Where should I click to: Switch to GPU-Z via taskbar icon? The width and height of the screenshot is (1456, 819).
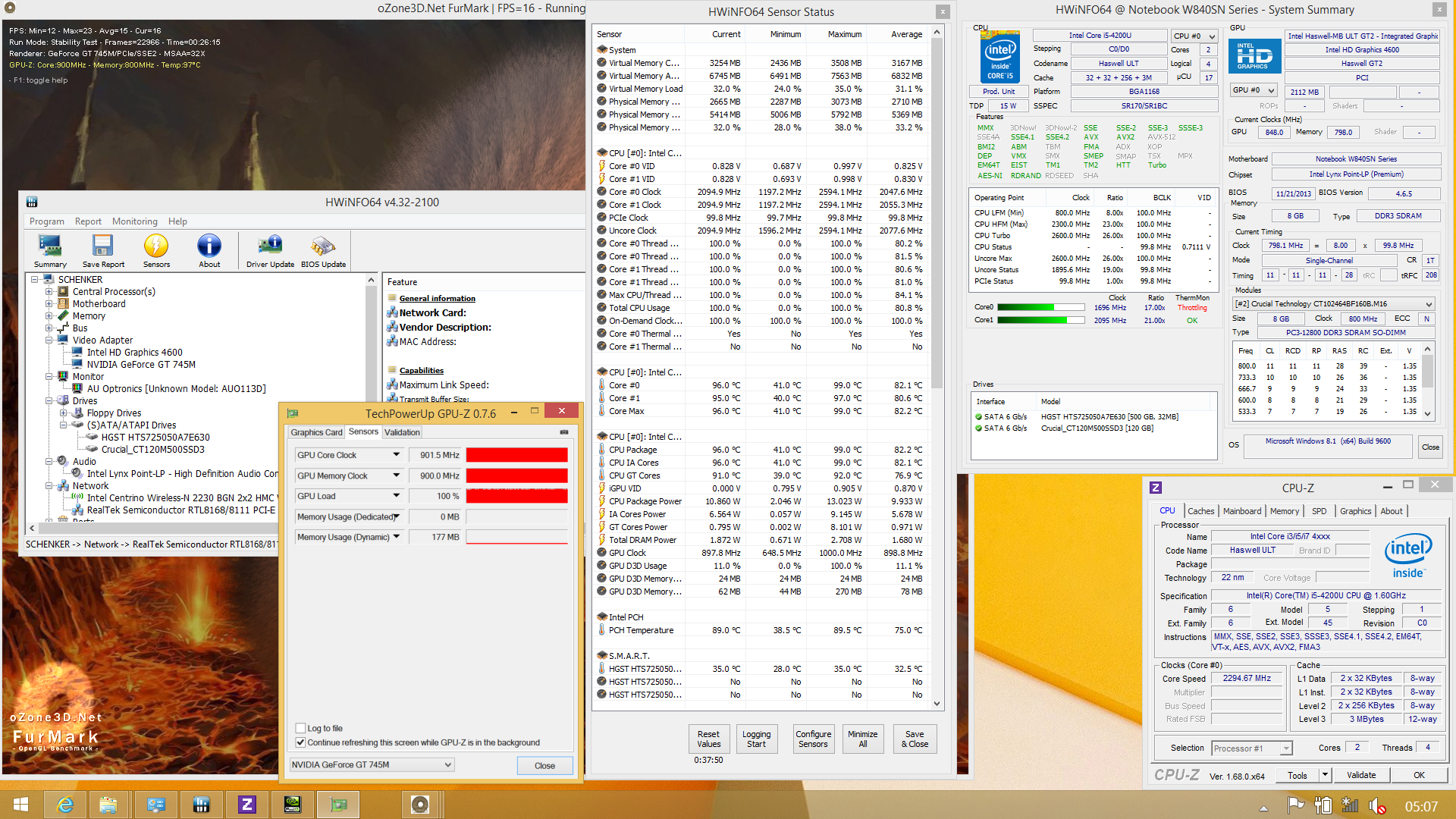(338, 805)
